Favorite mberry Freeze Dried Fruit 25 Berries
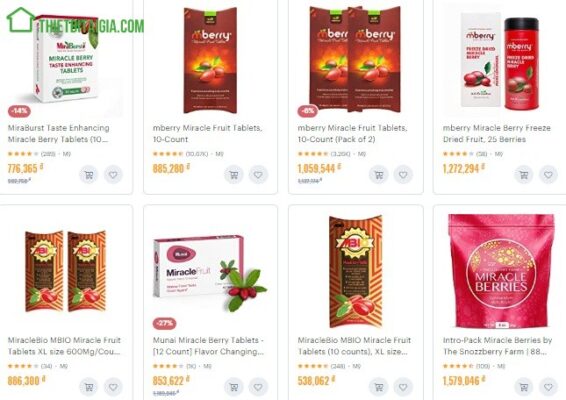Viewport: 566px width, 400px height. point(548,175)
